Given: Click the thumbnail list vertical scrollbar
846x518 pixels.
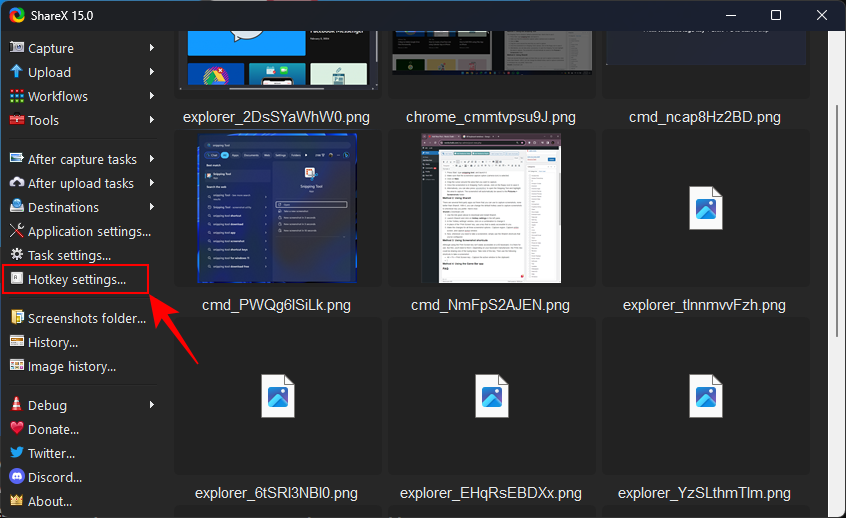Looking at the screenshot, I should pyautogui.click(x=837, y=221).
